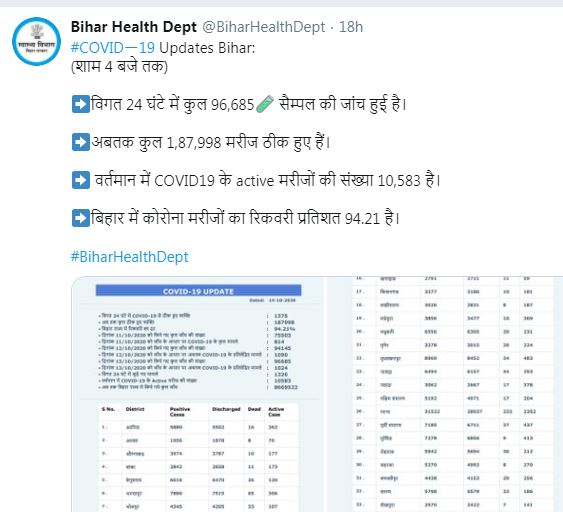Open the 18h tweet timestamp
Image resolution: width=563 pixels, height=512 pixels.
pyautogui.click(x=351, y=27)
